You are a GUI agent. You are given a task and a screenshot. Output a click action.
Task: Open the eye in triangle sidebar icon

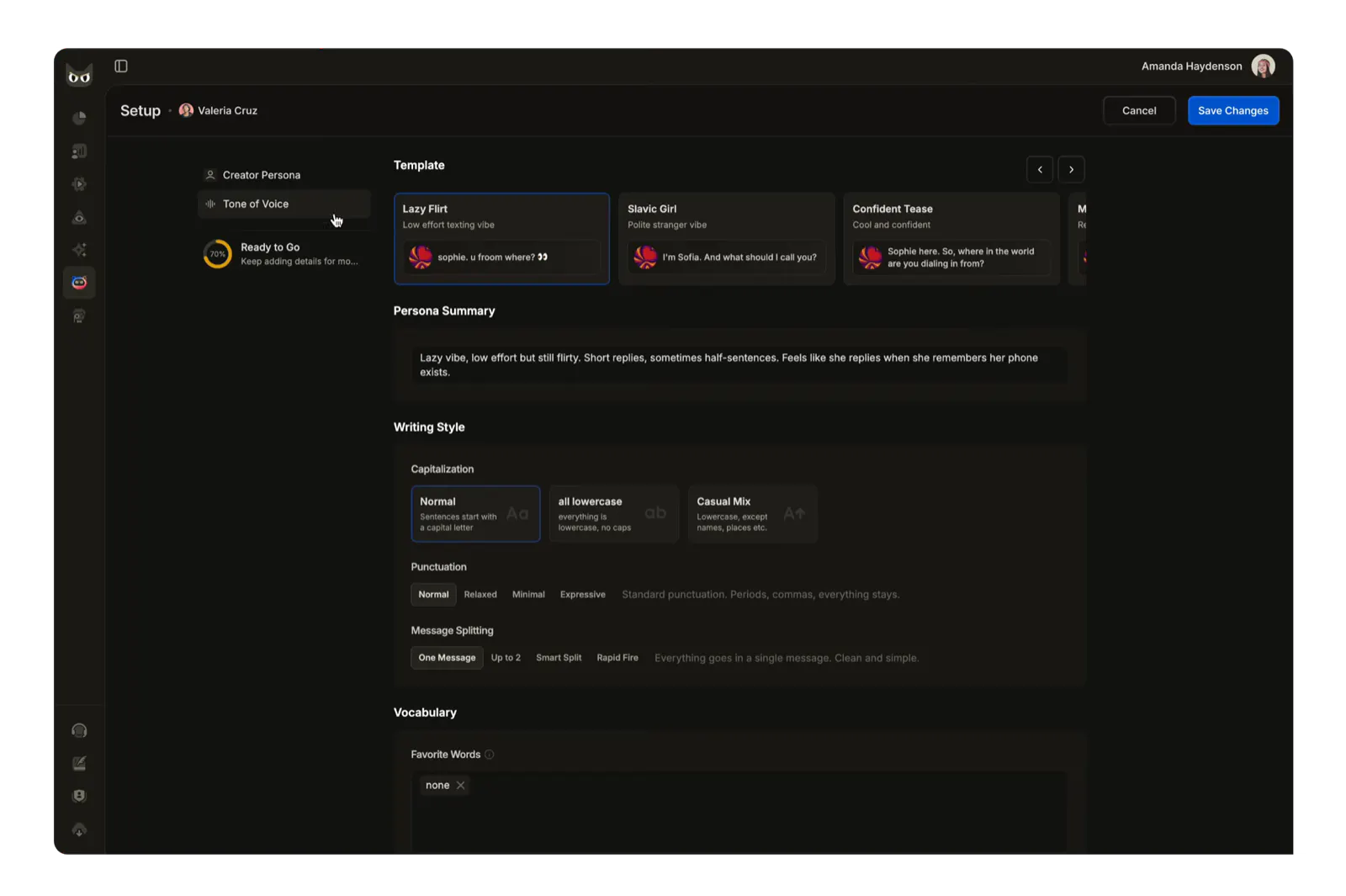79,218
